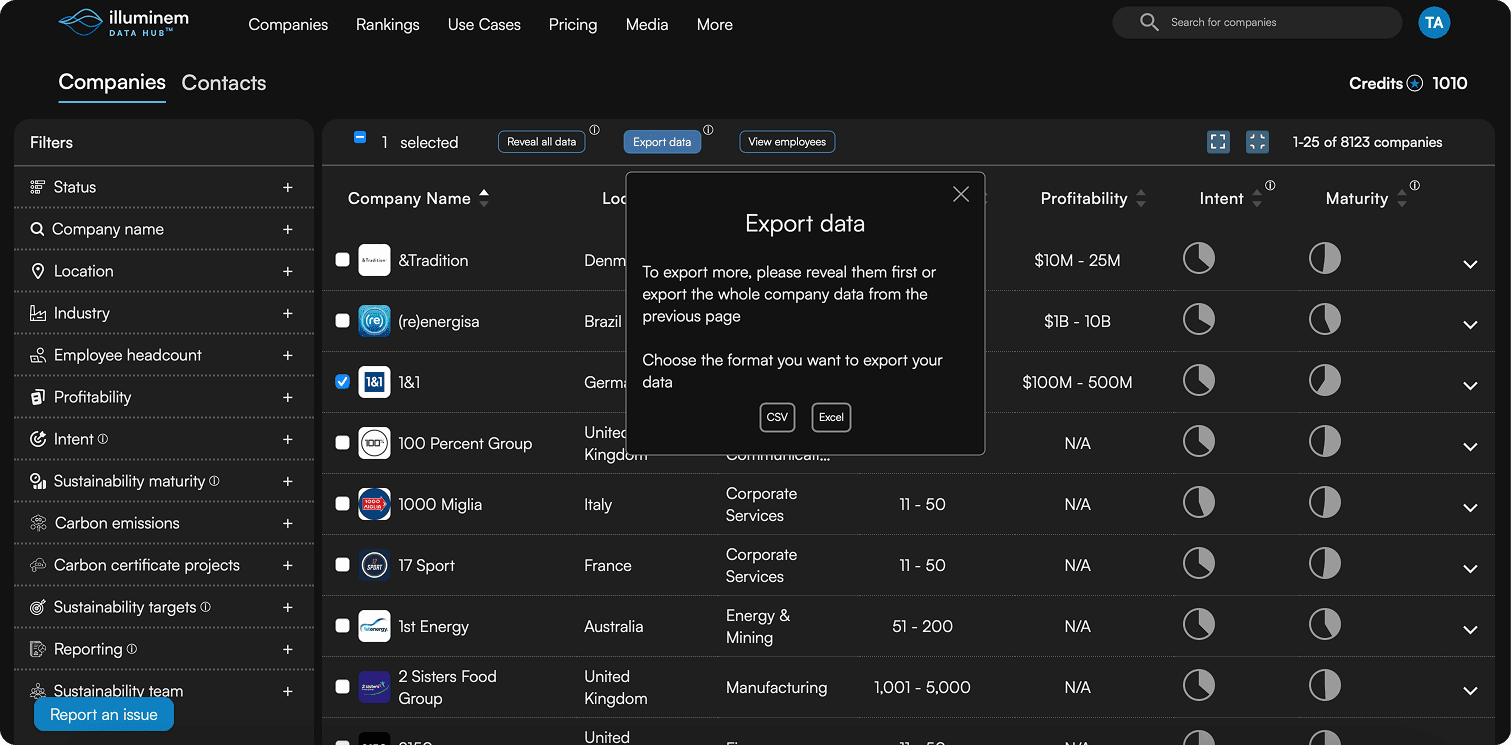This screenshot has width=1511, height=745.
Task: Click info icon next to Reporting filter
Action: pos(131,649)
